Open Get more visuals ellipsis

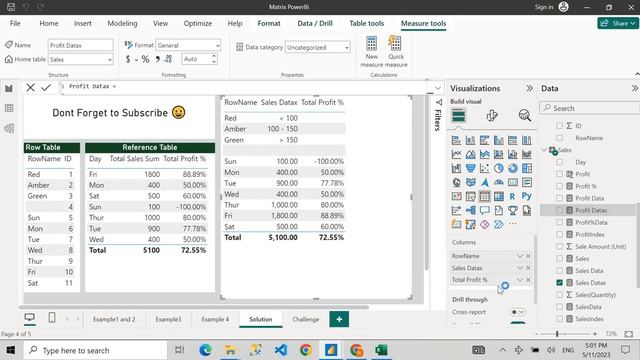tap(513, 224)
